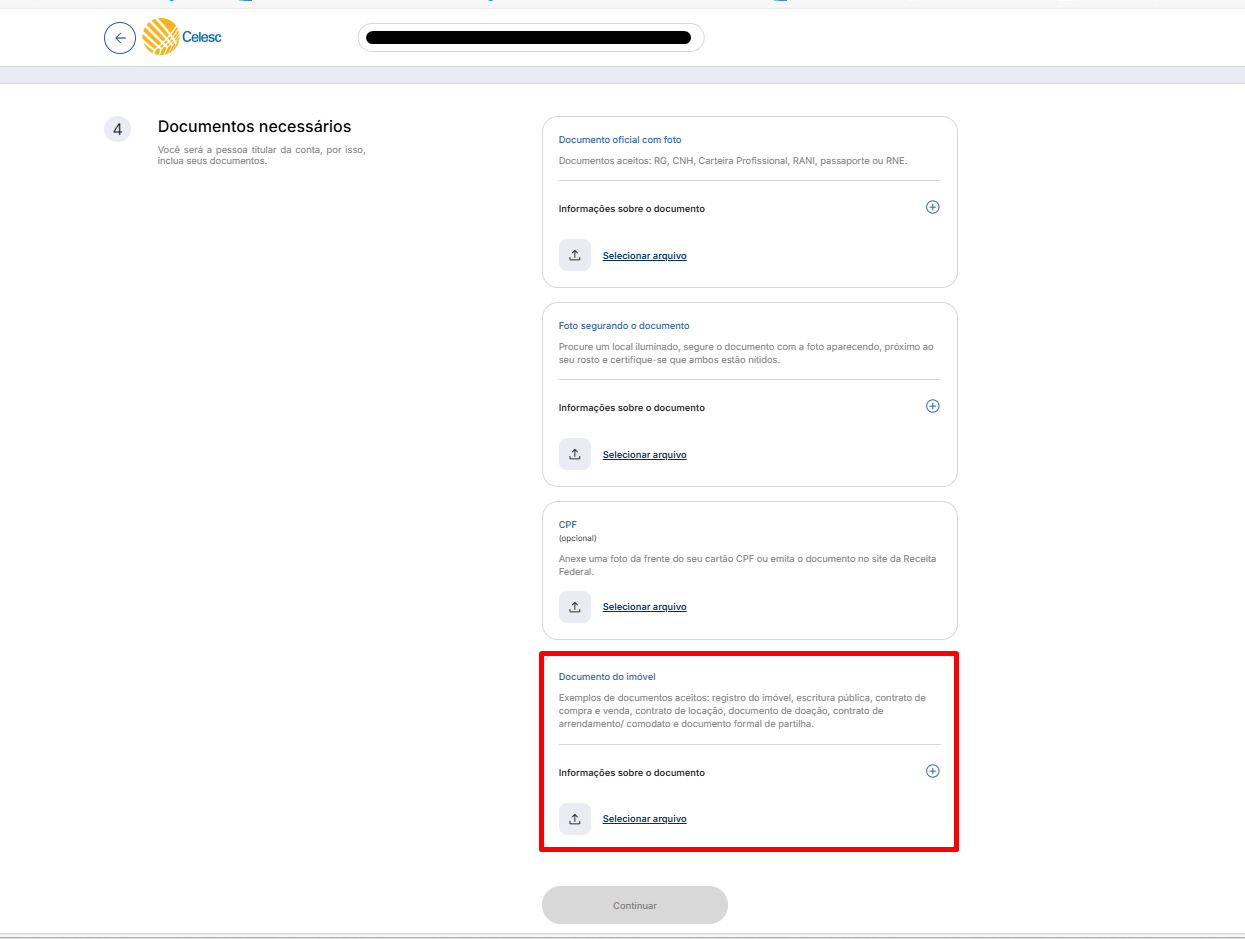Screen dimensions: 1245x939
Task: Click Informações sobre o documento in Documento do imóvel
Action: (x=631, y=773)
